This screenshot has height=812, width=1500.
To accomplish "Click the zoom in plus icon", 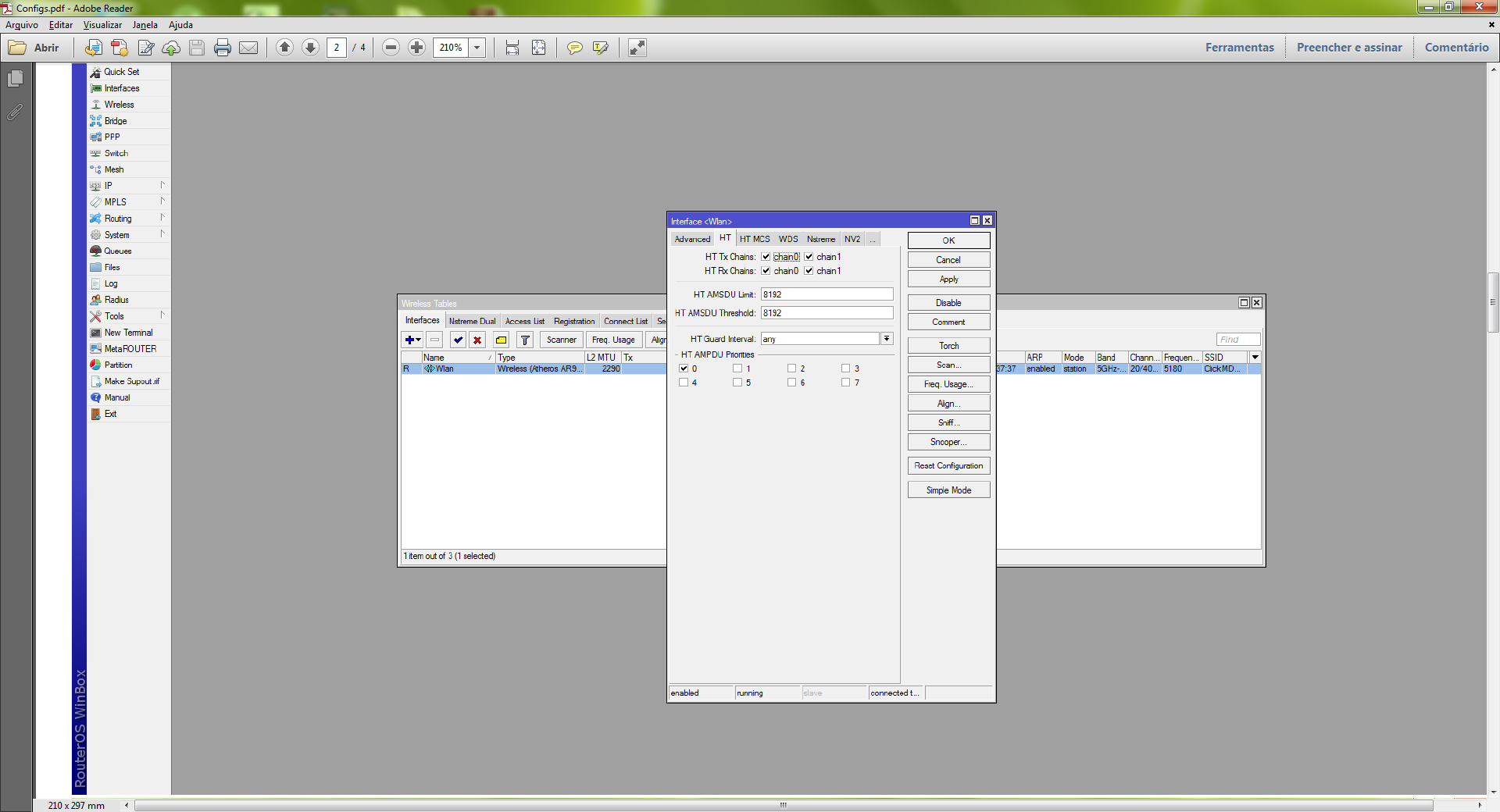I will click(417, 48).
